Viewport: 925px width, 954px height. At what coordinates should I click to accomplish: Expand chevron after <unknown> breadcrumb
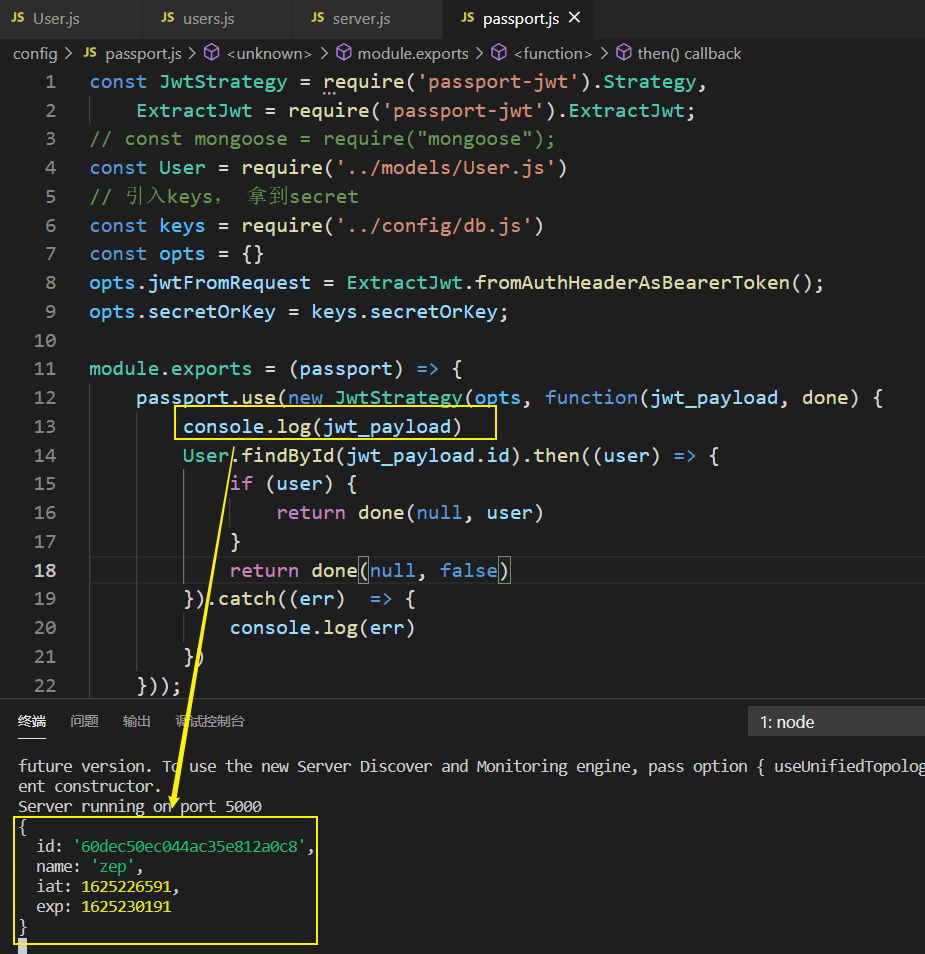[x=324, y=54]
